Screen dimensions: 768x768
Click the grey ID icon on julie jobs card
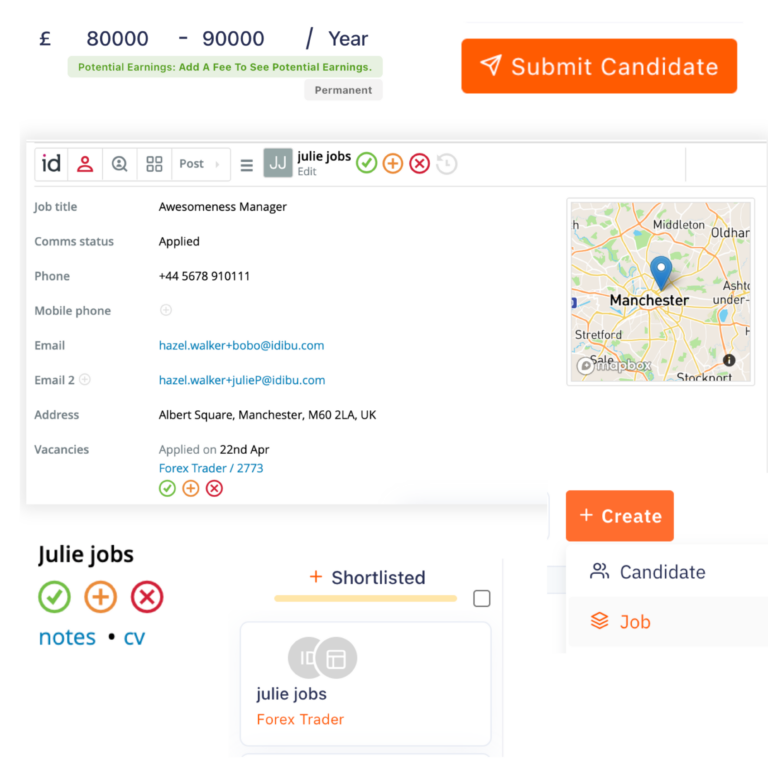click(x=305, y=658)
